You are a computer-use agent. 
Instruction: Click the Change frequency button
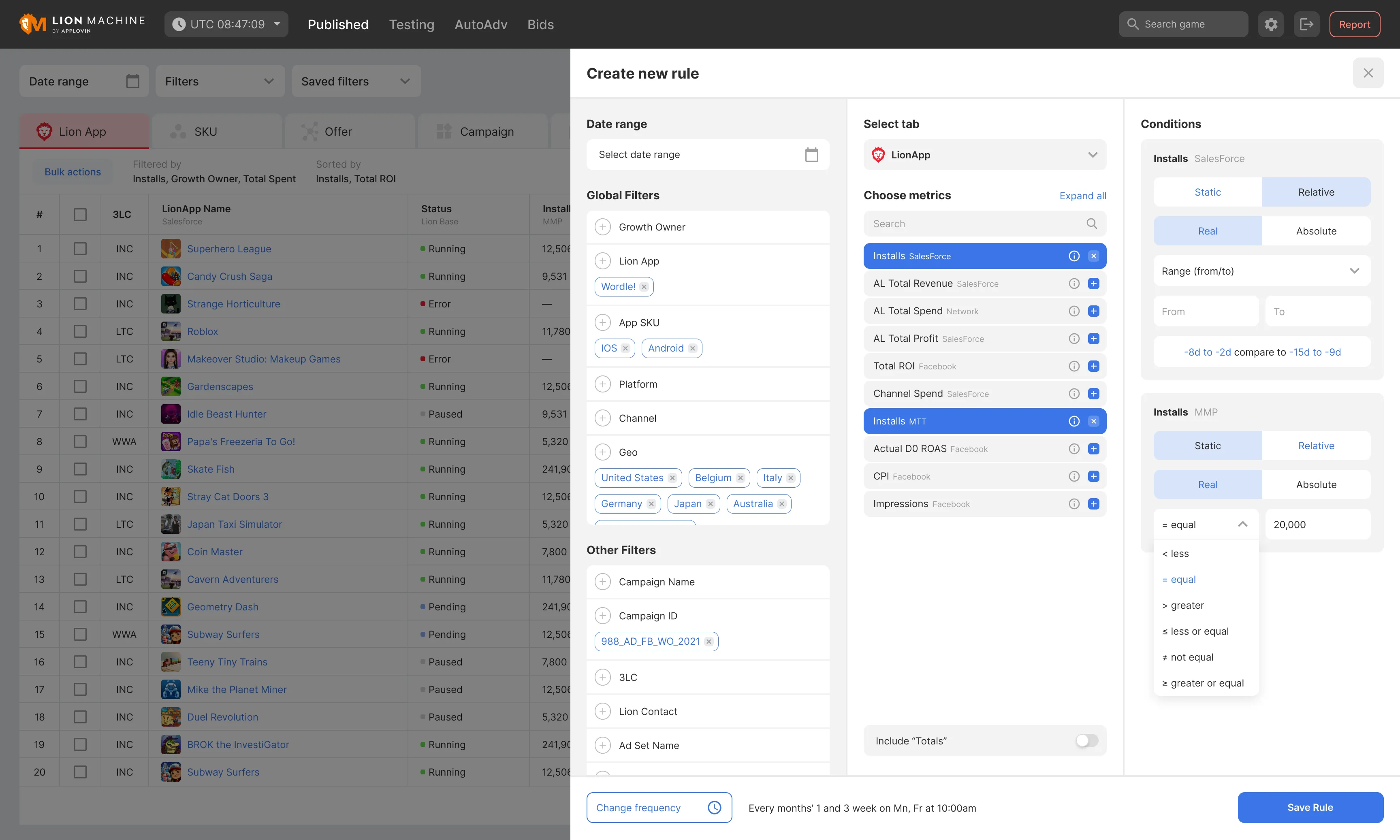point(659,807)
